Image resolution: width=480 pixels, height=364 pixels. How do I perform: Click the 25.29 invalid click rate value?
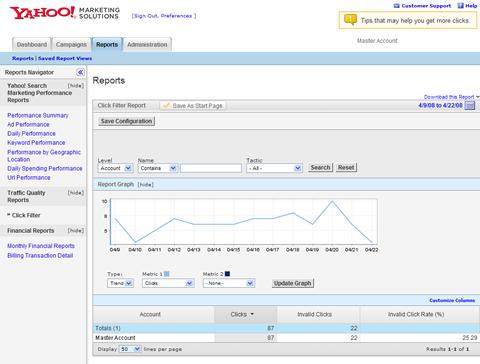(470, 338)
